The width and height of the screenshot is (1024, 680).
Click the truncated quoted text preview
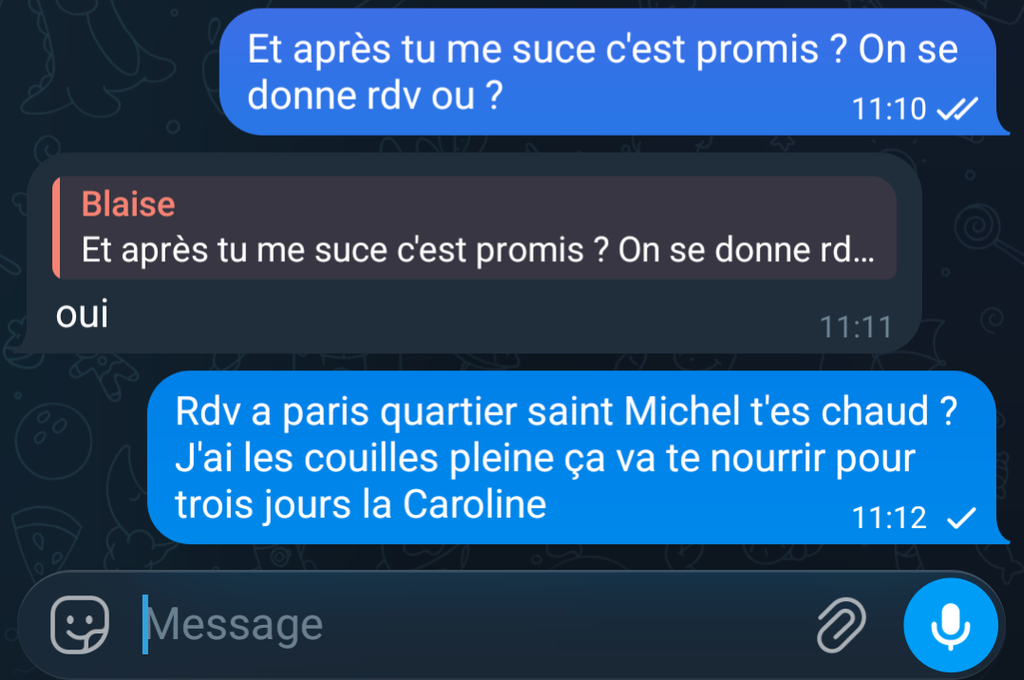478,250
